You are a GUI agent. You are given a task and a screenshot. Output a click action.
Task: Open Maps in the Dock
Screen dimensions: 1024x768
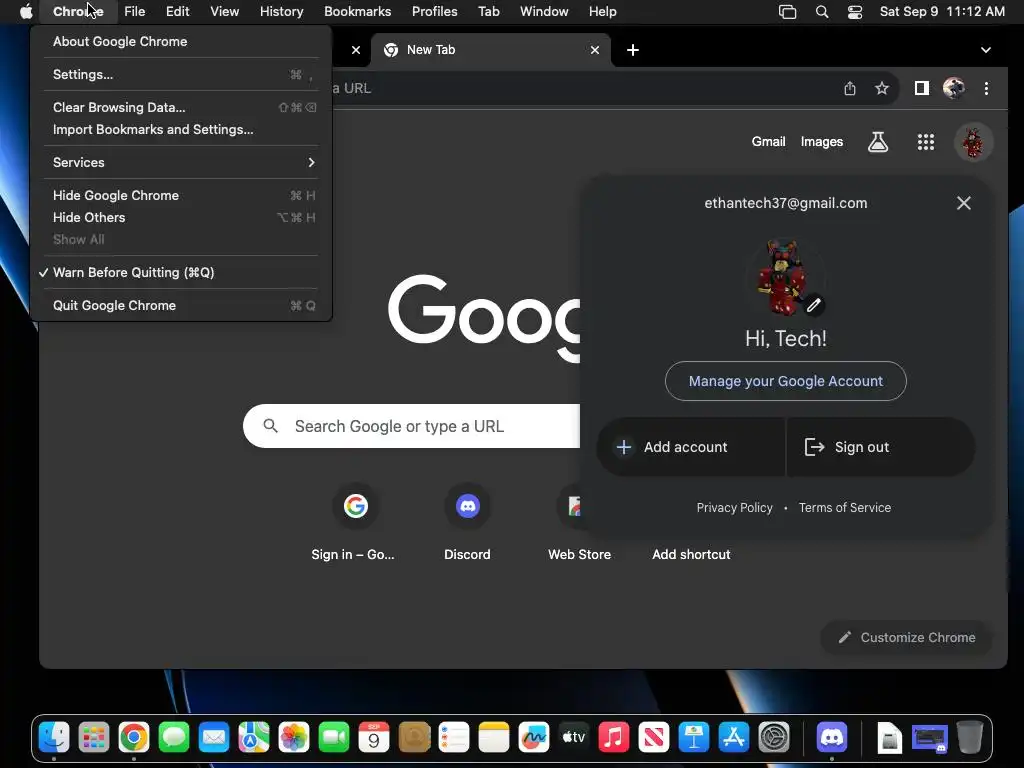(x=254, y=738)
